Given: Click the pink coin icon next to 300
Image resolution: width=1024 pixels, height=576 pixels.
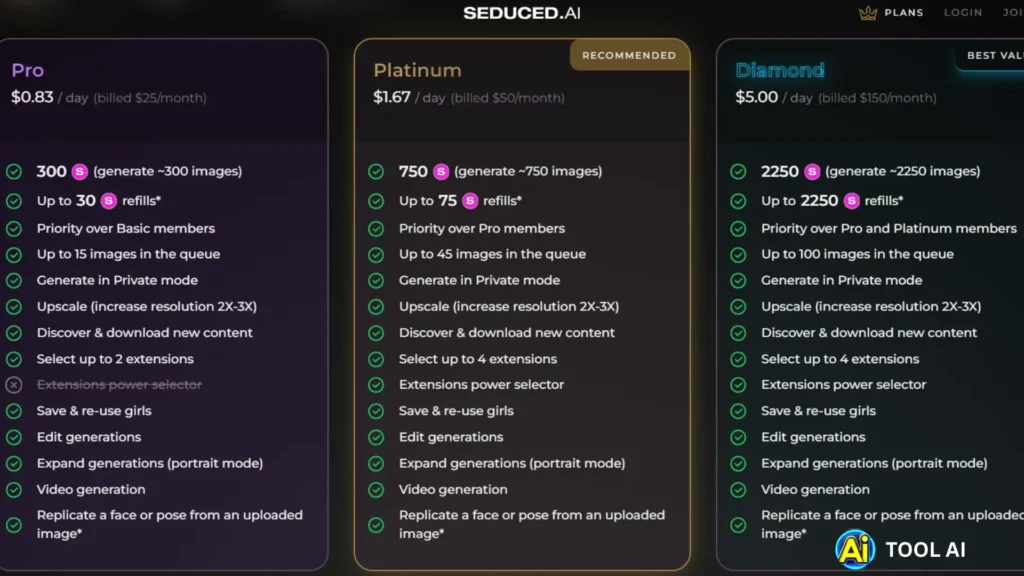Looking at the screenshot, I should tap(78, 171).
